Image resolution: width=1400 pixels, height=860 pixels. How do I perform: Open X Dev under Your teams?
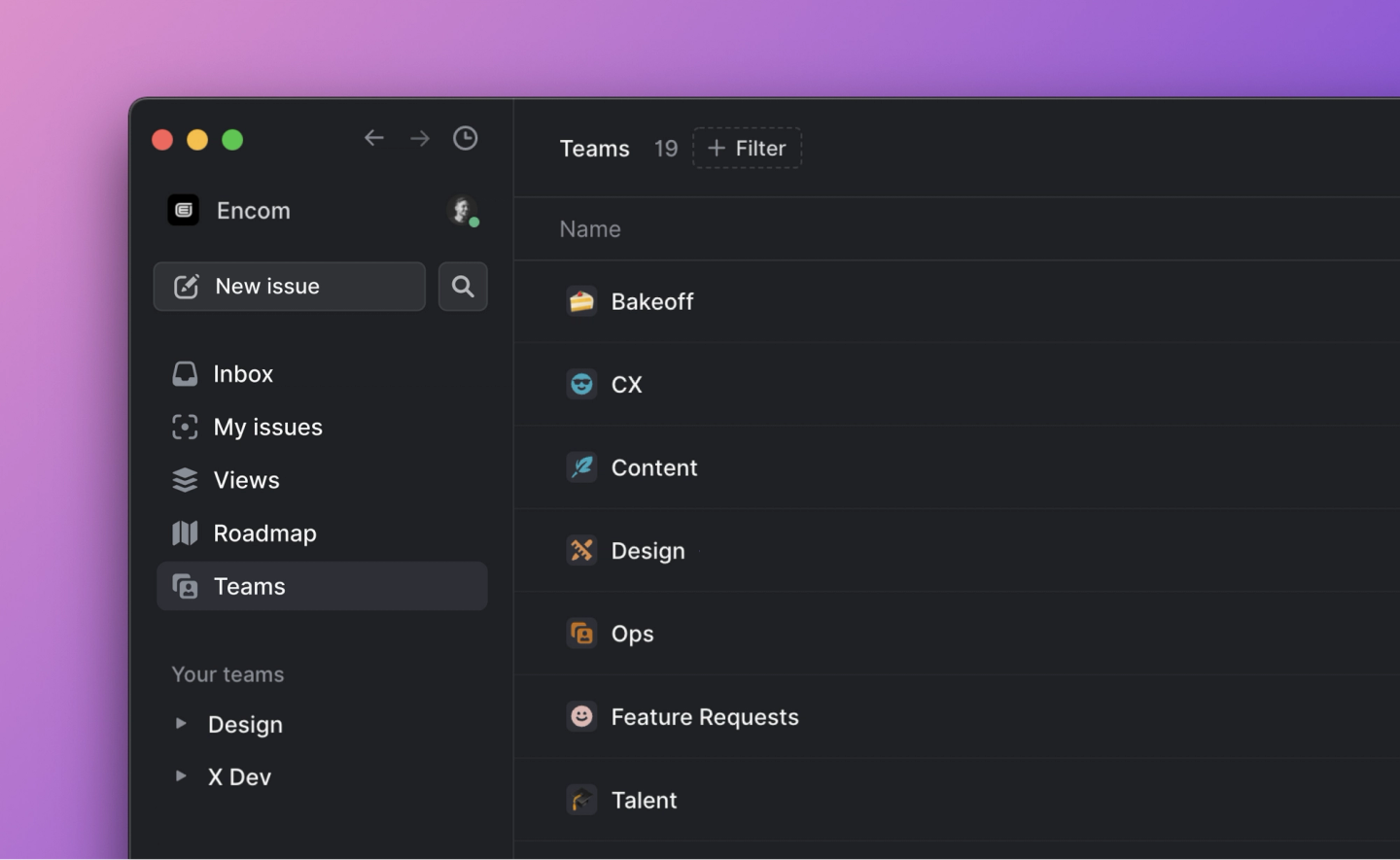tap(239, 777)
